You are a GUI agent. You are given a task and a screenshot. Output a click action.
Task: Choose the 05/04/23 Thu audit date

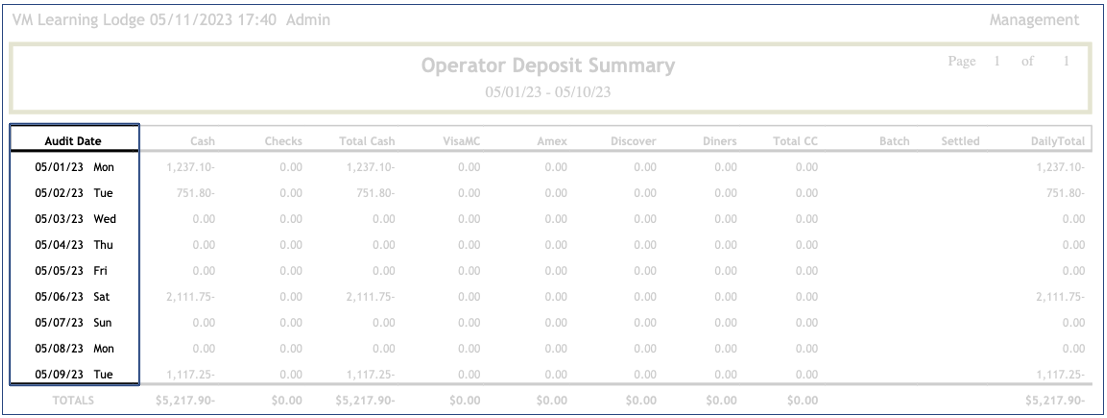click(74, 244)
